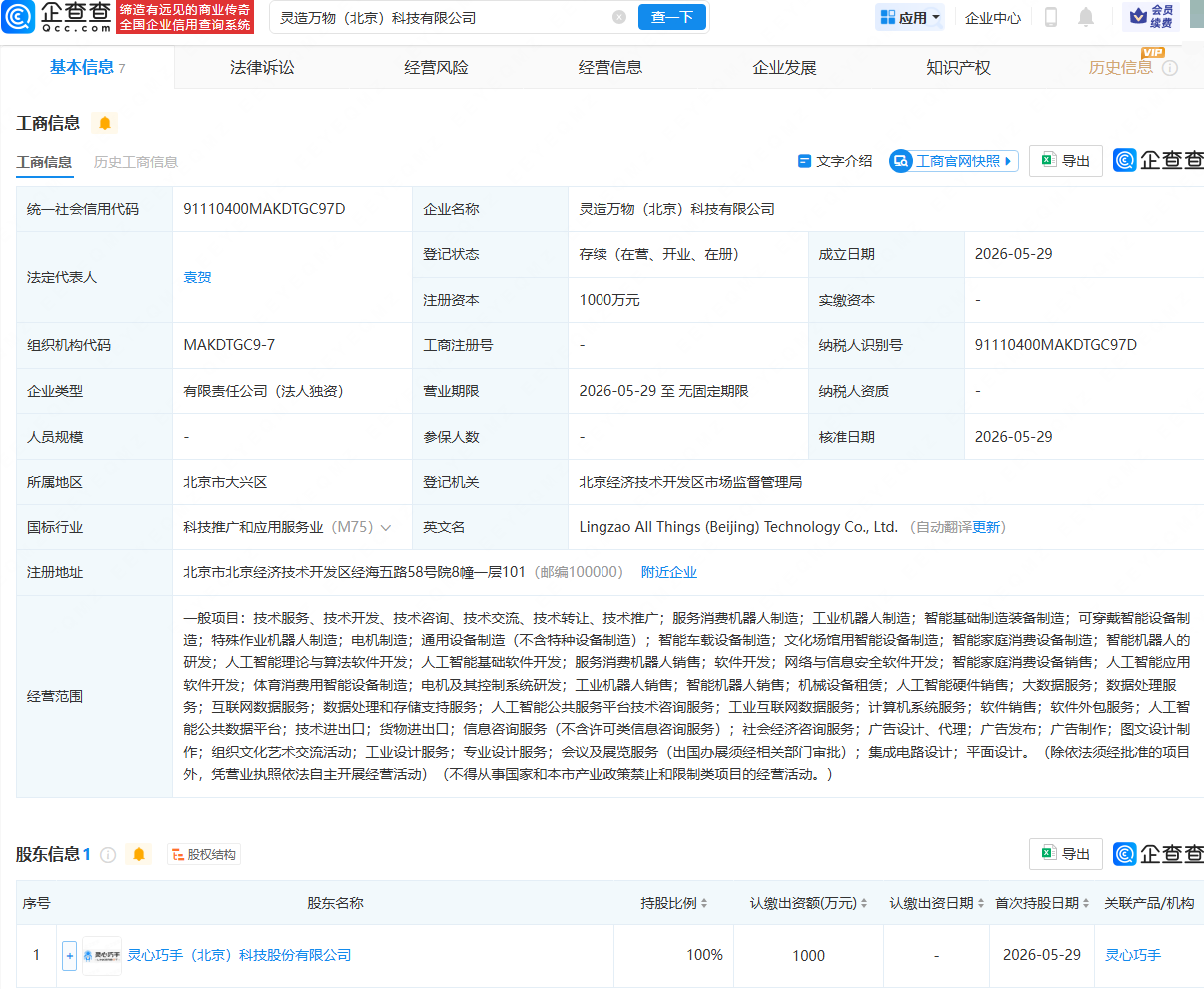Viewport: 1204px width, 989px height.
Task: Click the 查一下 search button
Action: point(672,17)
